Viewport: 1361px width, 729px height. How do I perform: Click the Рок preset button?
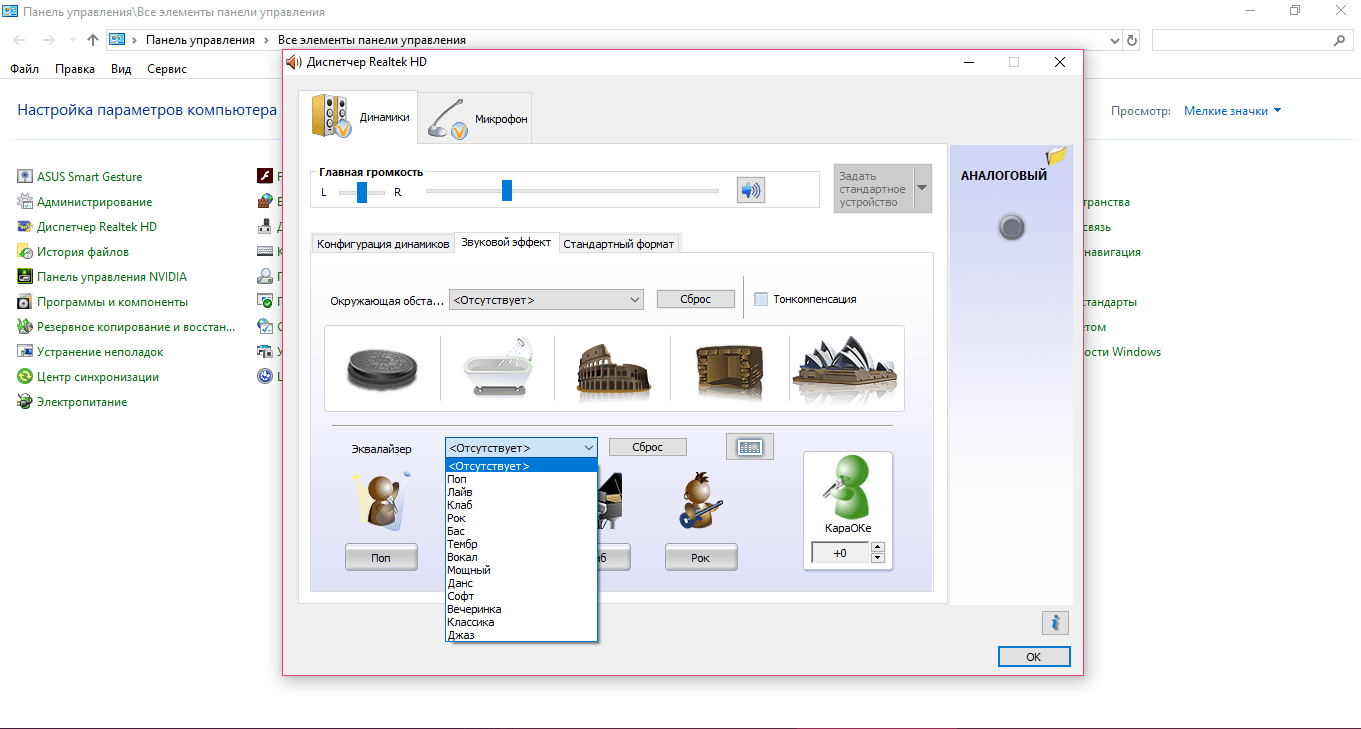(x=701, y=558)
